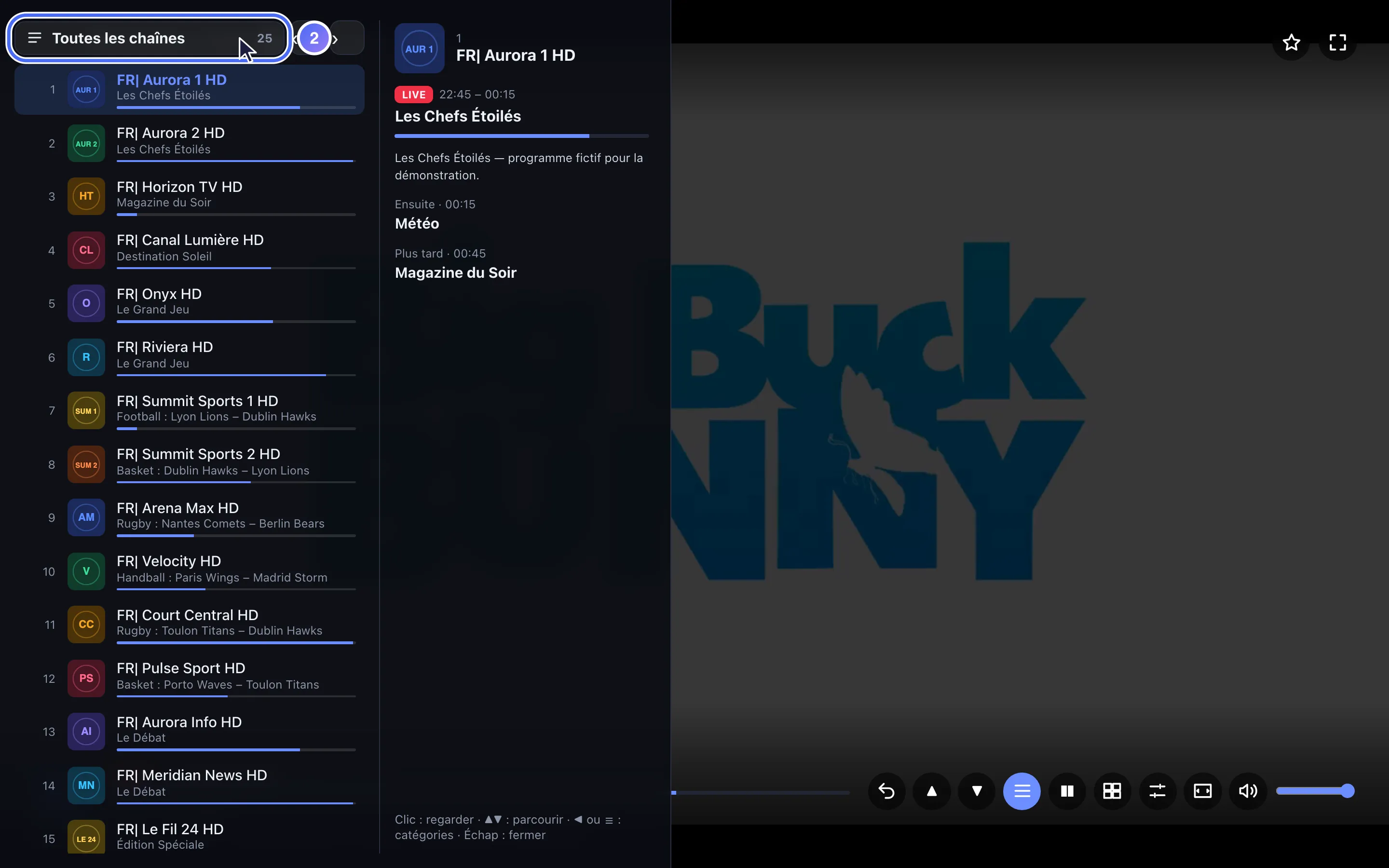This screenshot has width=1389, height=868.
Task: Change aspect ratio with the fit-width icon
Action: click(1202, 791)
